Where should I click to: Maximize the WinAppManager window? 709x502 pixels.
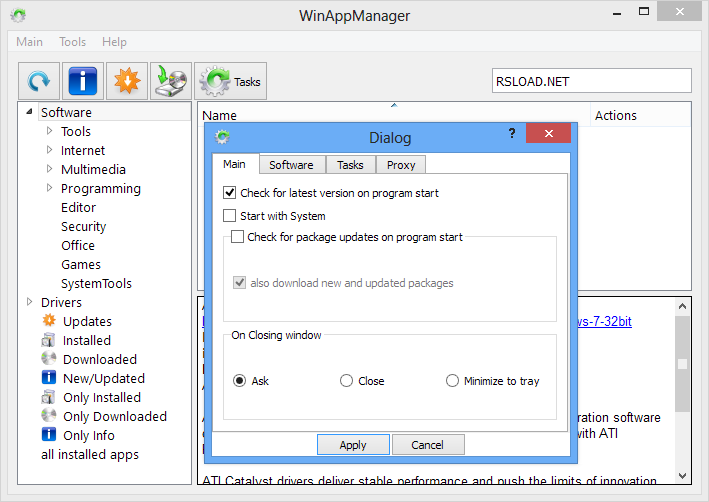[x=643, y=11]
